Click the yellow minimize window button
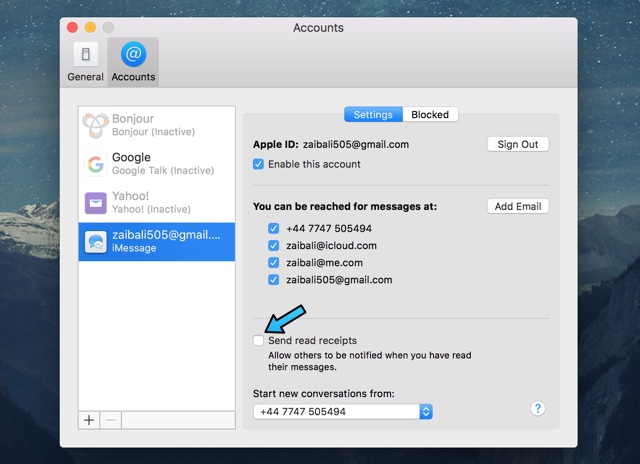 click(90, 27)
